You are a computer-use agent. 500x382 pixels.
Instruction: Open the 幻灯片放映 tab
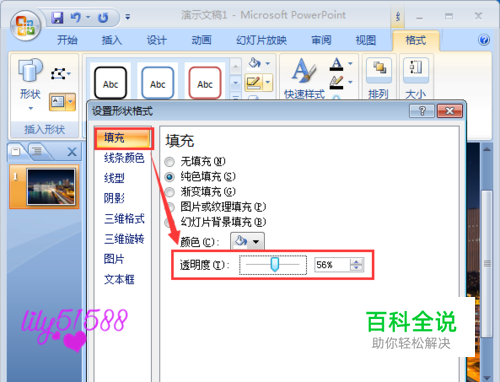click(261, 40)
